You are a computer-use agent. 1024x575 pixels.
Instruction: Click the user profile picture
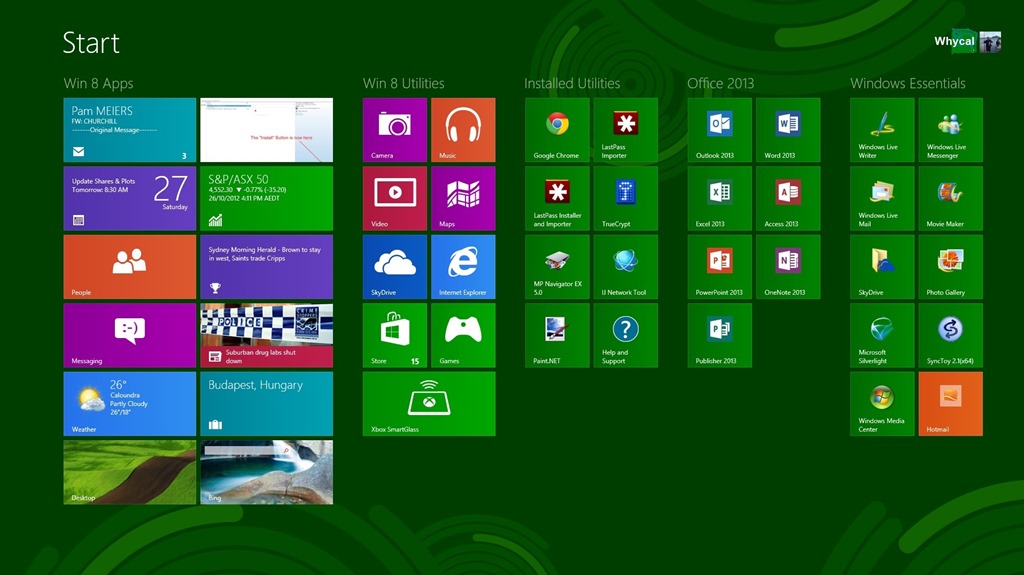tap(990, 42)
